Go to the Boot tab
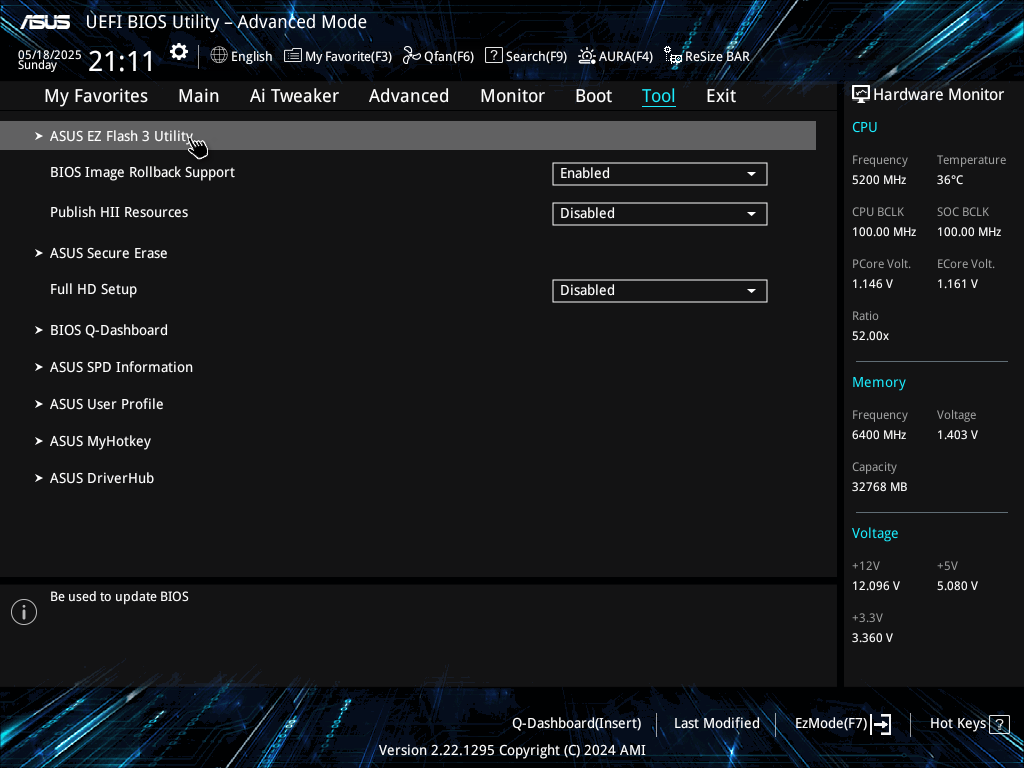 (x=594, y=96)
